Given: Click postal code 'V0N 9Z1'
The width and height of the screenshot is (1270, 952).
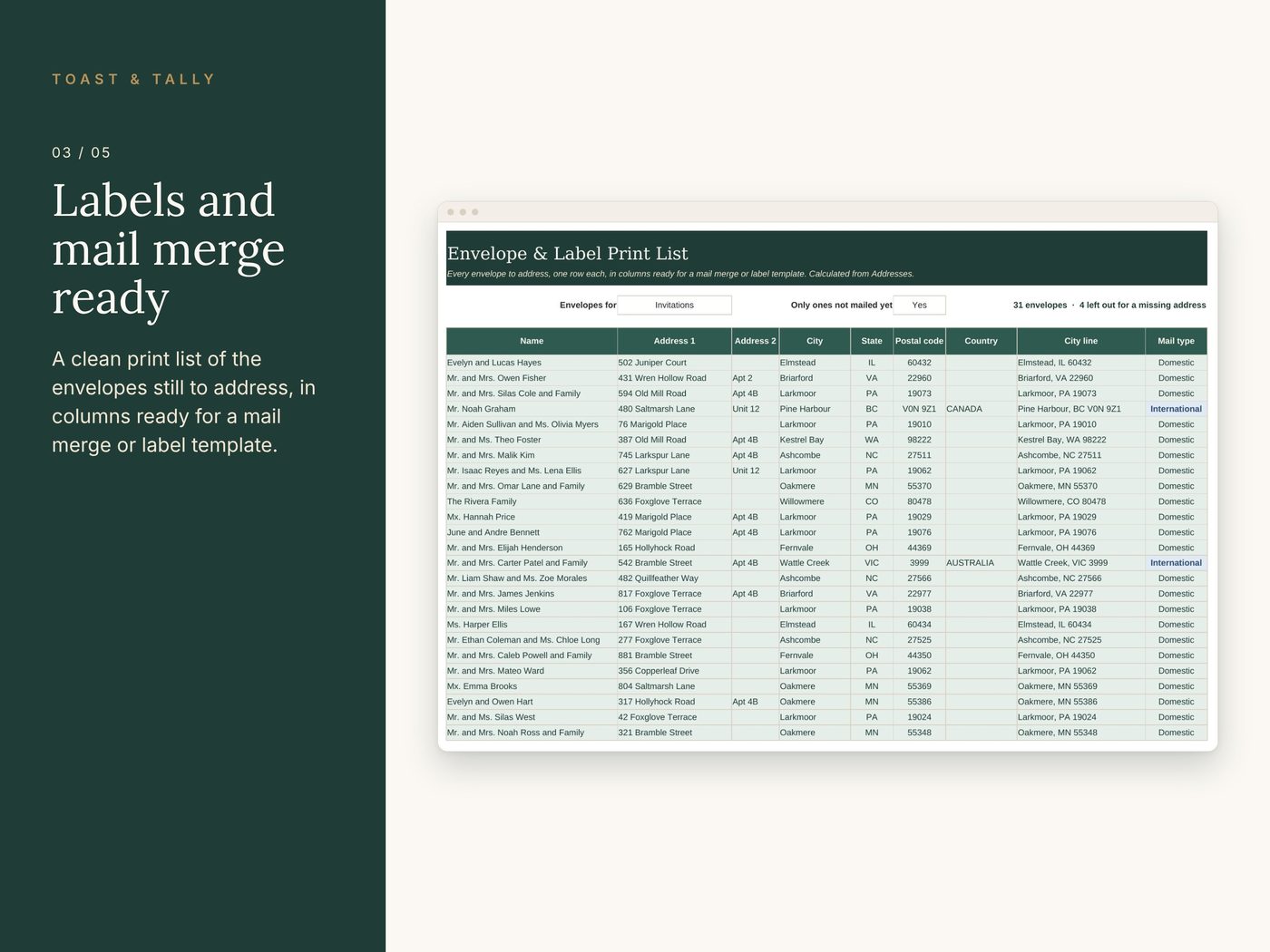Looking at the screenshot, I should (x=919, y=409).
